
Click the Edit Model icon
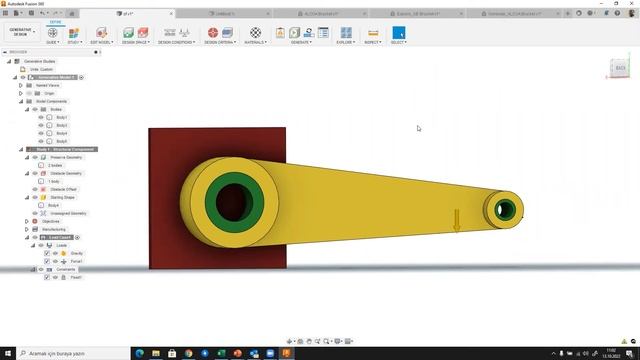[101, 33]
